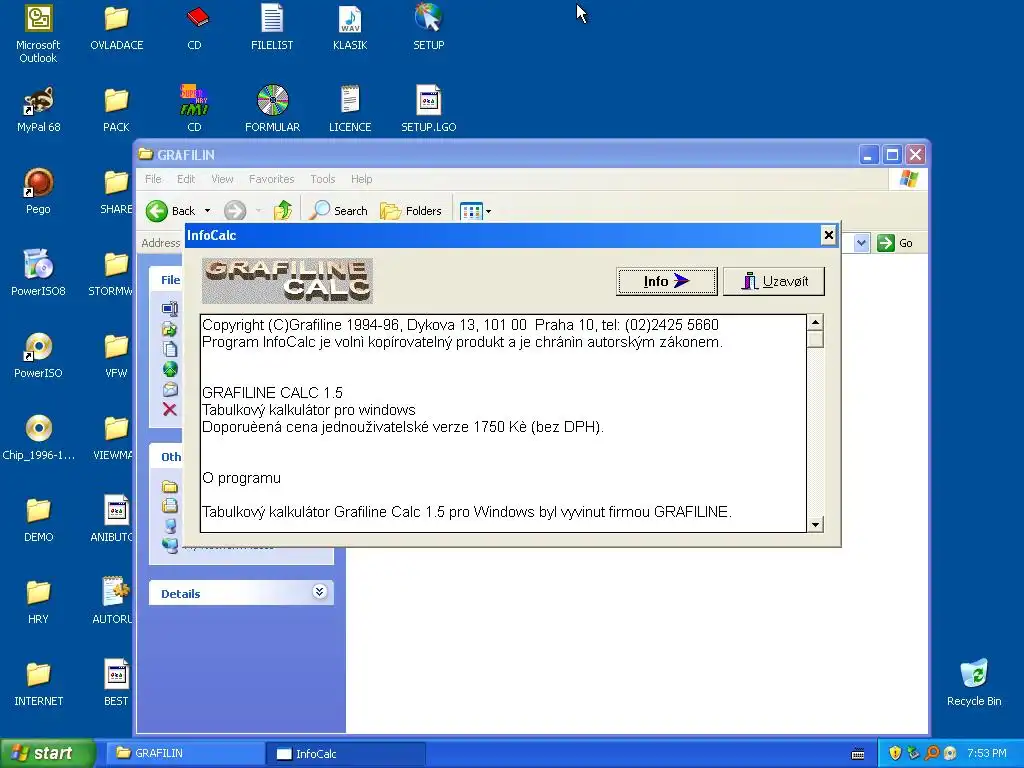Click the Back button in GRAFILIN window
This screenshot has height=768, width=1024.
pyautogui.click(x=170, y=211)
